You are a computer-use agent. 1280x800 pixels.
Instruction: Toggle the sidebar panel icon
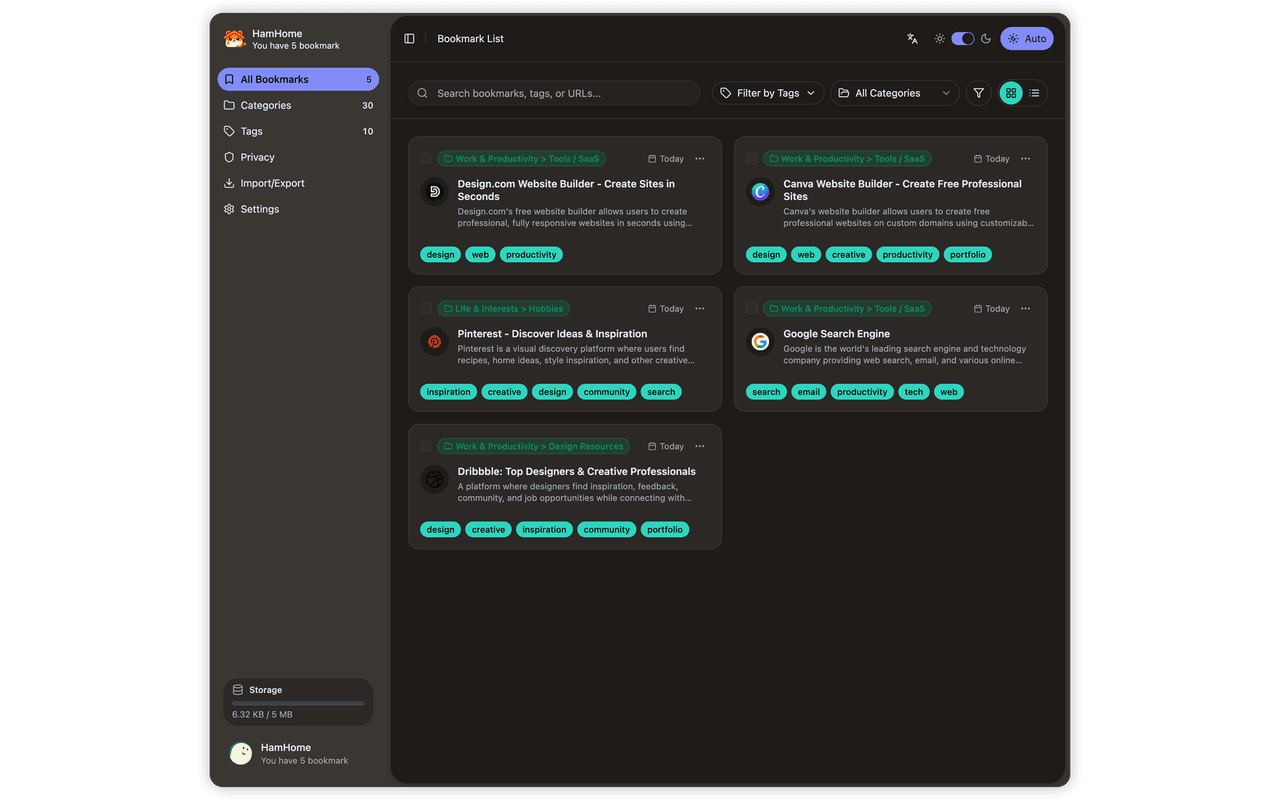coord(409,39)
